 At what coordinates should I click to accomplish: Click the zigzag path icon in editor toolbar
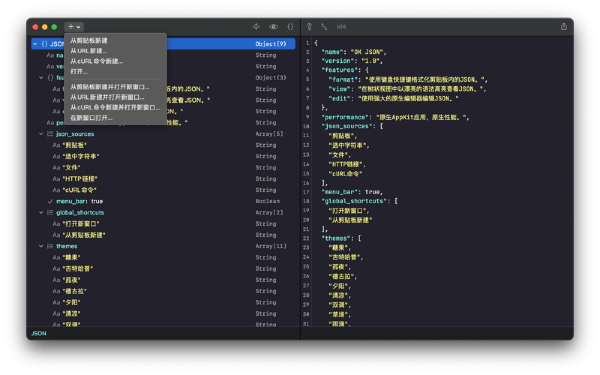(x=324, y=26)
